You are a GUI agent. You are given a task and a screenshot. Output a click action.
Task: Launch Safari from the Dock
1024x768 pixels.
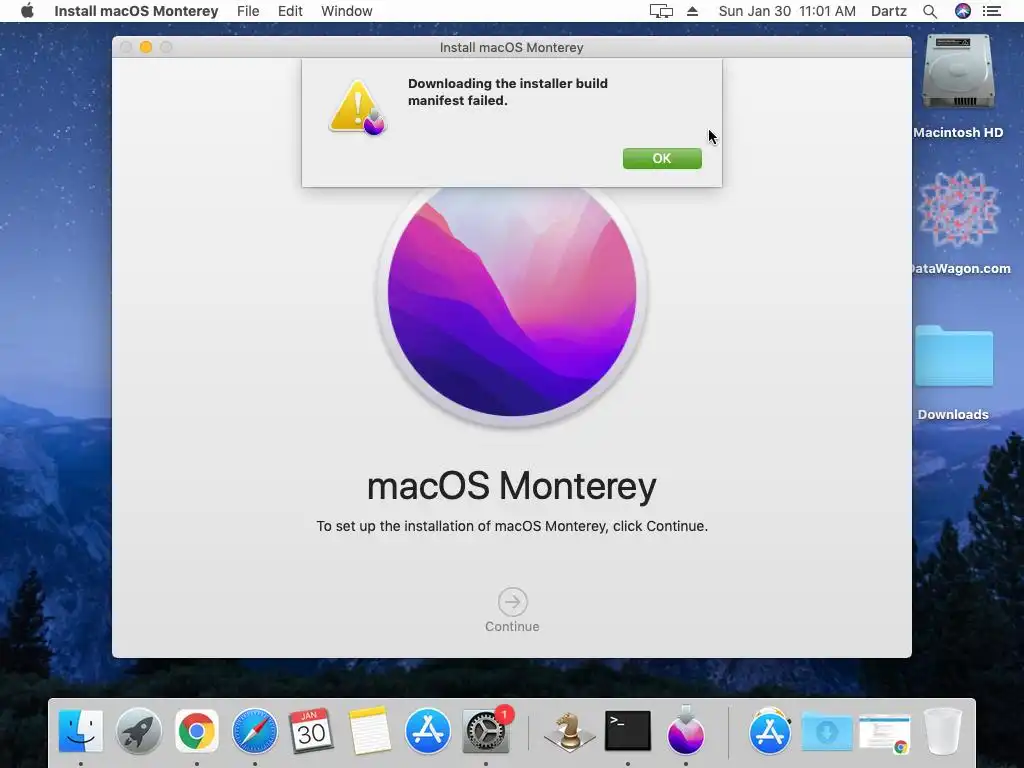pyautogui.click(x=255, y=731)
